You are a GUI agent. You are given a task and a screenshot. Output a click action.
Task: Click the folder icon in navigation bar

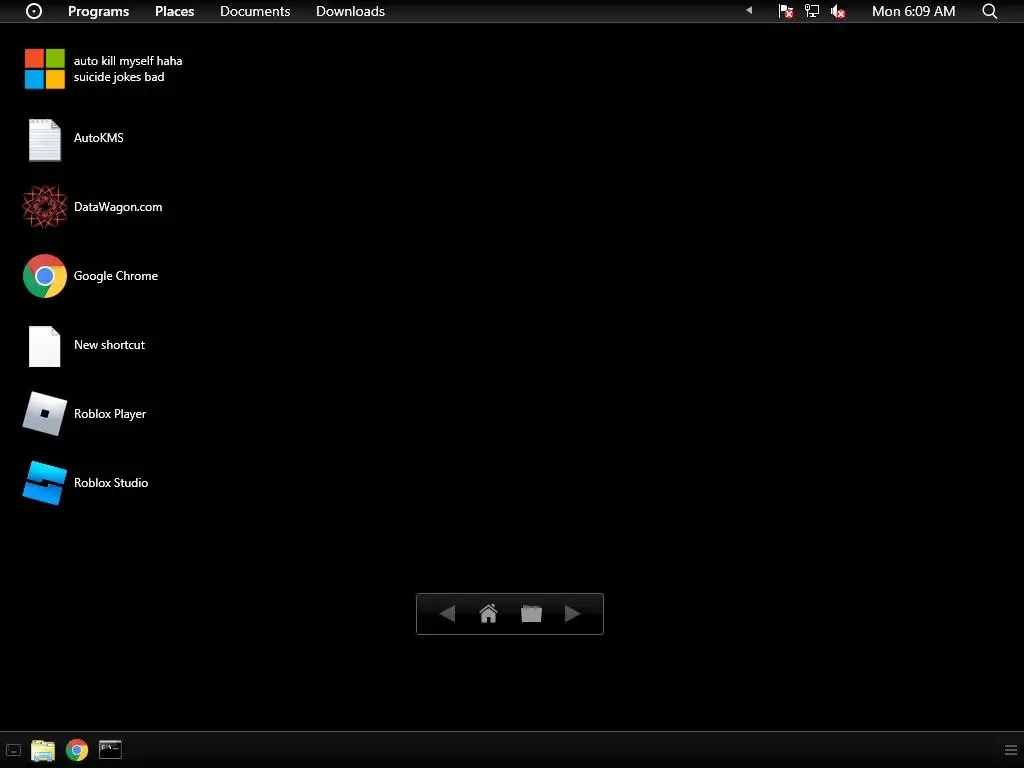click(532, 614)
